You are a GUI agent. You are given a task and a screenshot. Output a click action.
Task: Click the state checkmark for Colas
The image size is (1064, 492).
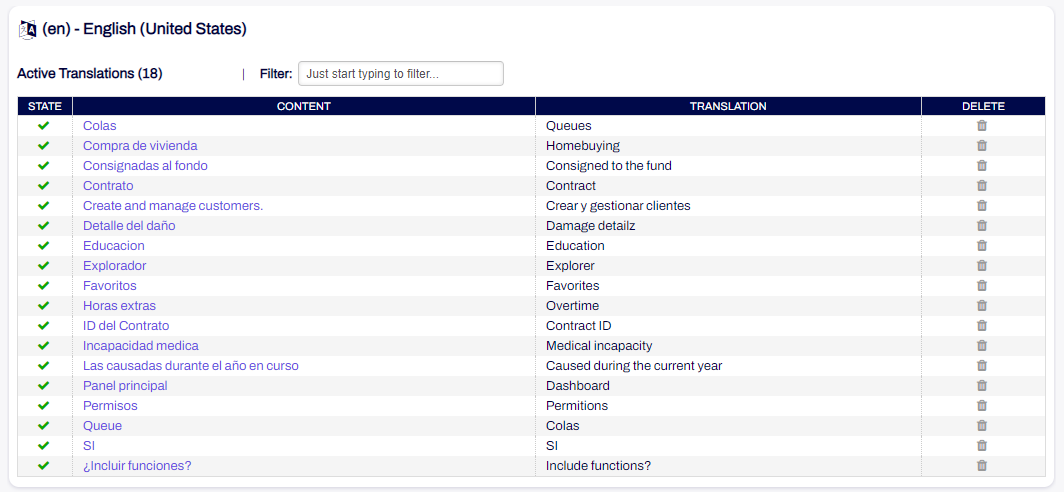coord(44,126)
